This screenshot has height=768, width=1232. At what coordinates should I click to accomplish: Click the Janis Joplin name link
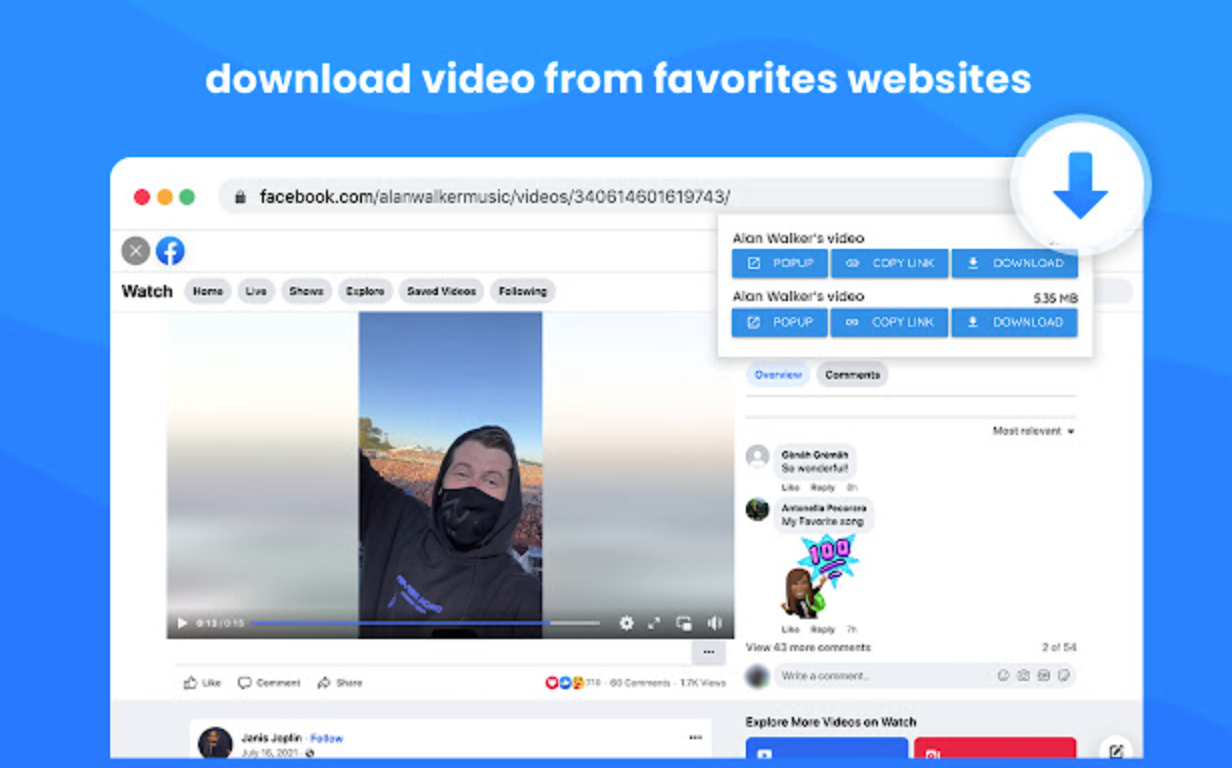(x=271, y=738)
